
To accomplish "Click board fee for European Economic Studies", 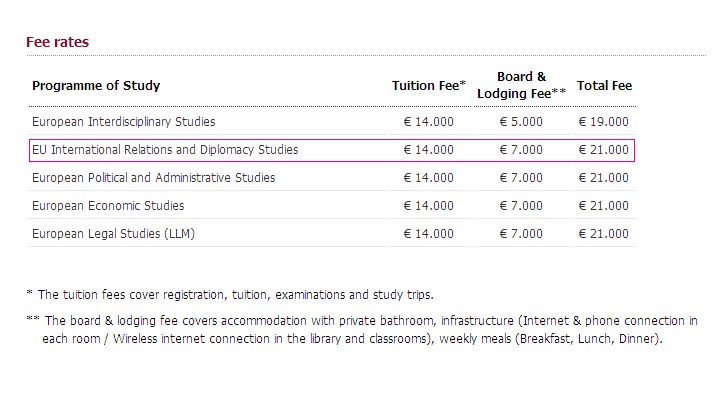I will pos(521,206).
